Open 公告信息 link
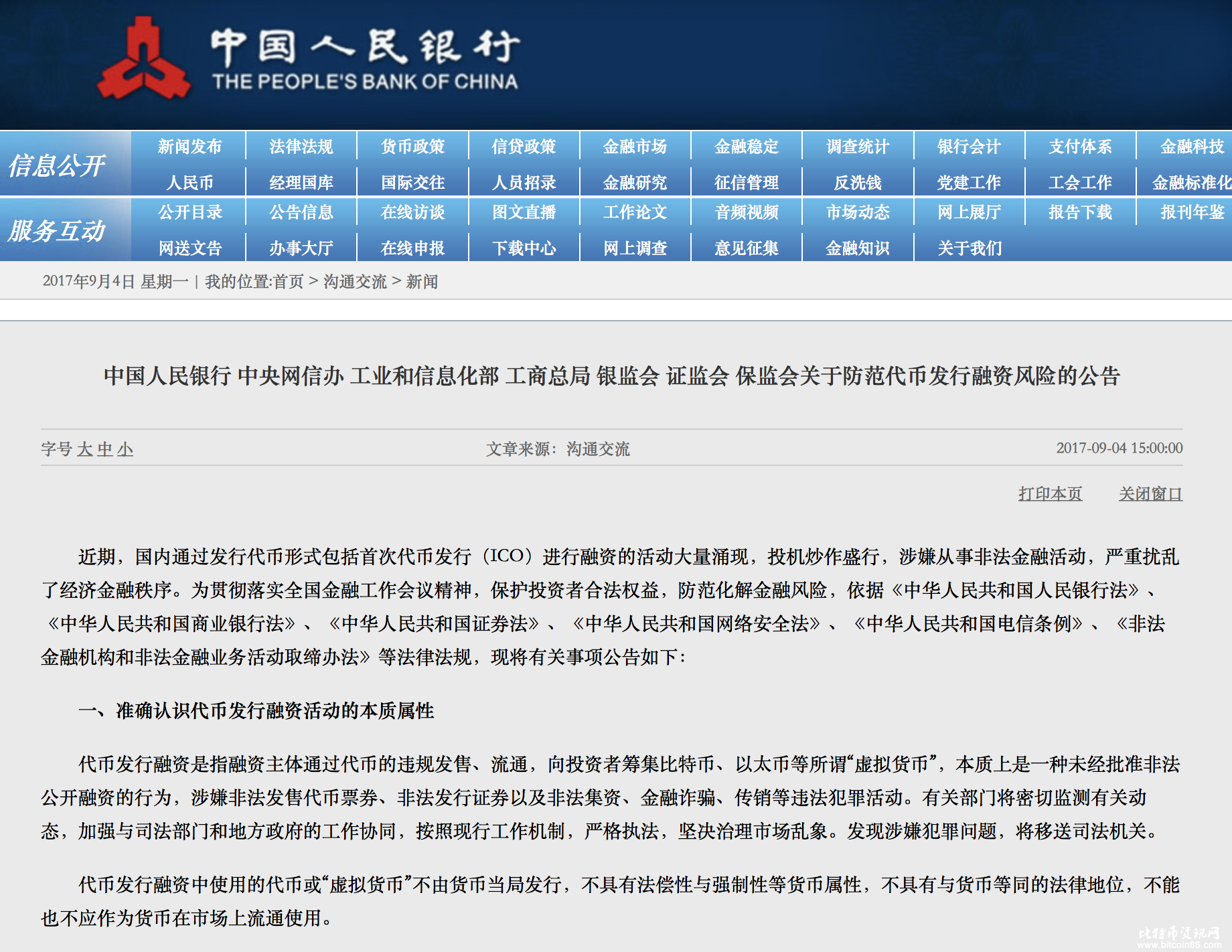 tap(301, 212)
